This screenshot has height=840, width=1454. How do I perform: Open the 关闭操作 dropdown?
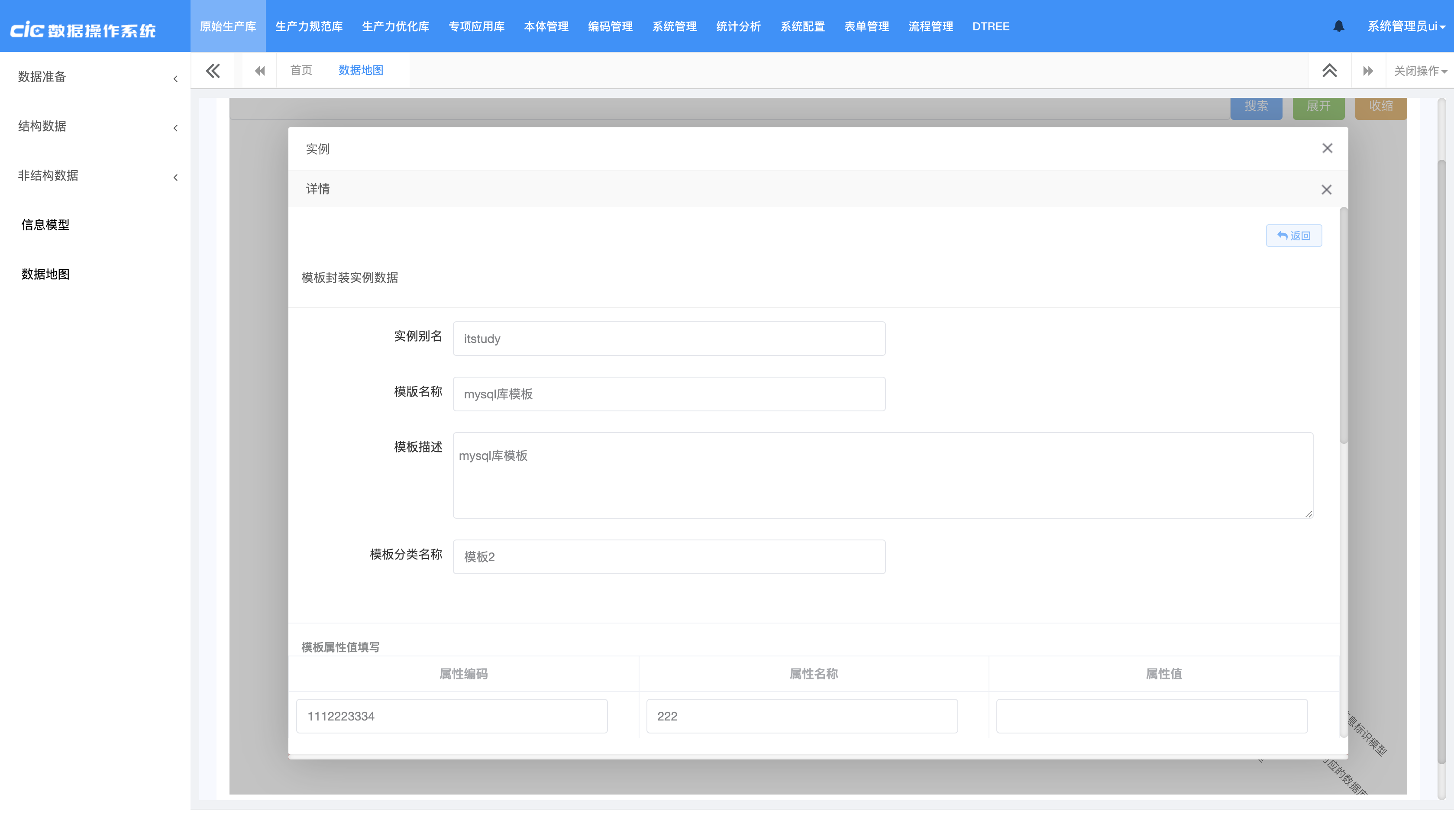tap(1419, 71)
